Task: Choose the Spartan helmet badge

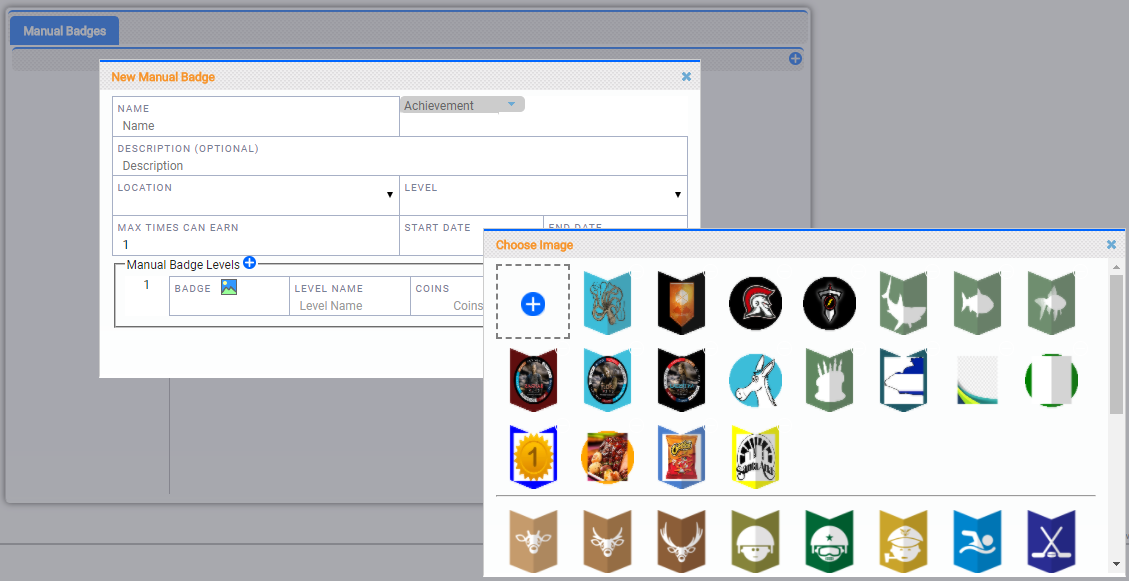Action: pos(755,303)
